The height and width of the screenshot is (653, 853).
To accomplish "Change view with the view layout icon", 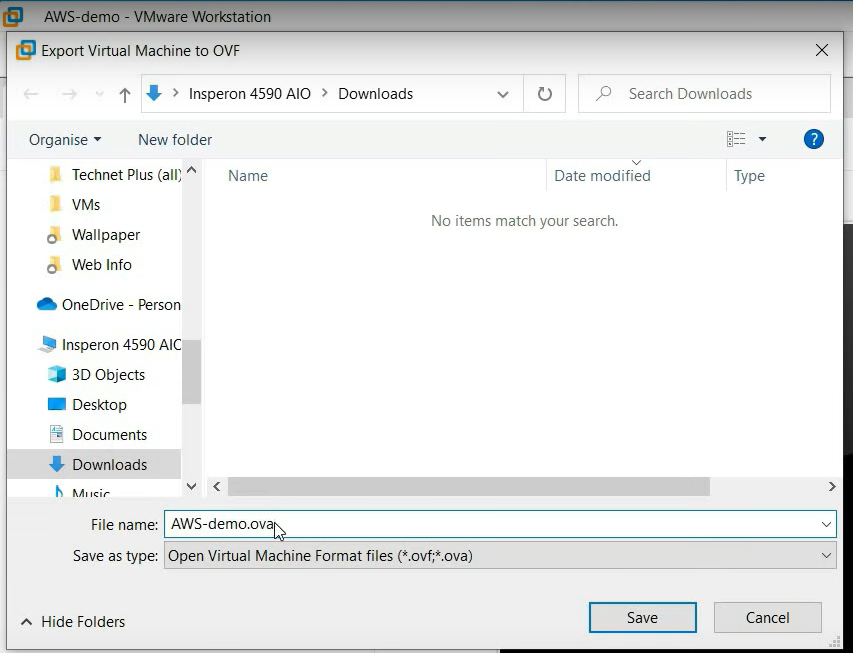I will click(736, 139).
